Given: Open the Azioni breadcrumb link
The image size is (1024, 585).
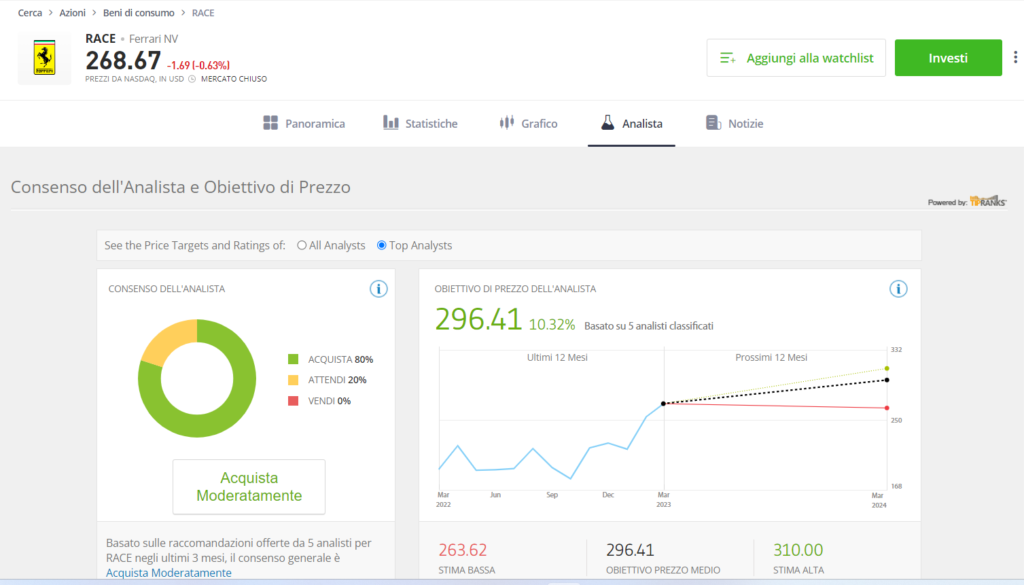Looking at the screenshot, I should 72,12.
